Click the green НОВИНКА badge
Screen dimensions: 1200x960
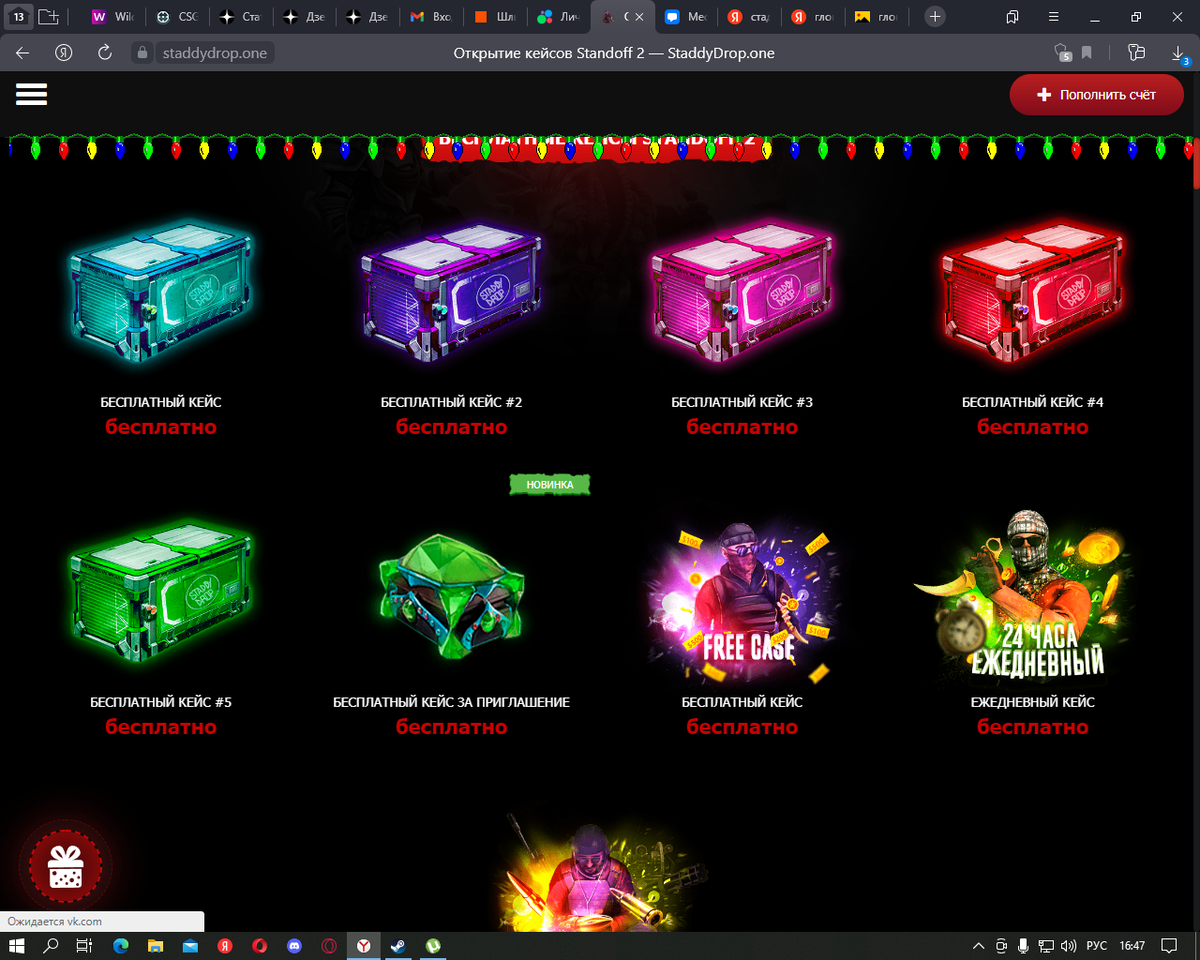point(550,484)
